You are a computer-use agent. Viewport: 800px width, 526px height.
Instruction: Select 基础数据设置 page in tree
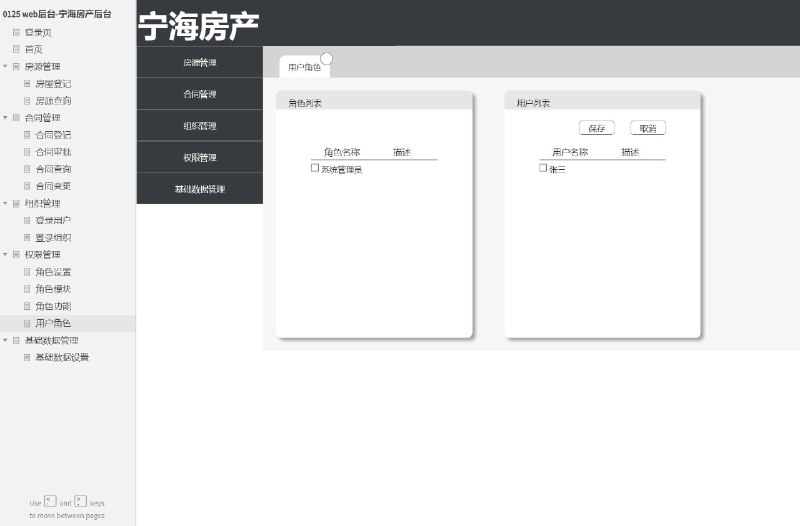[62, 357]
